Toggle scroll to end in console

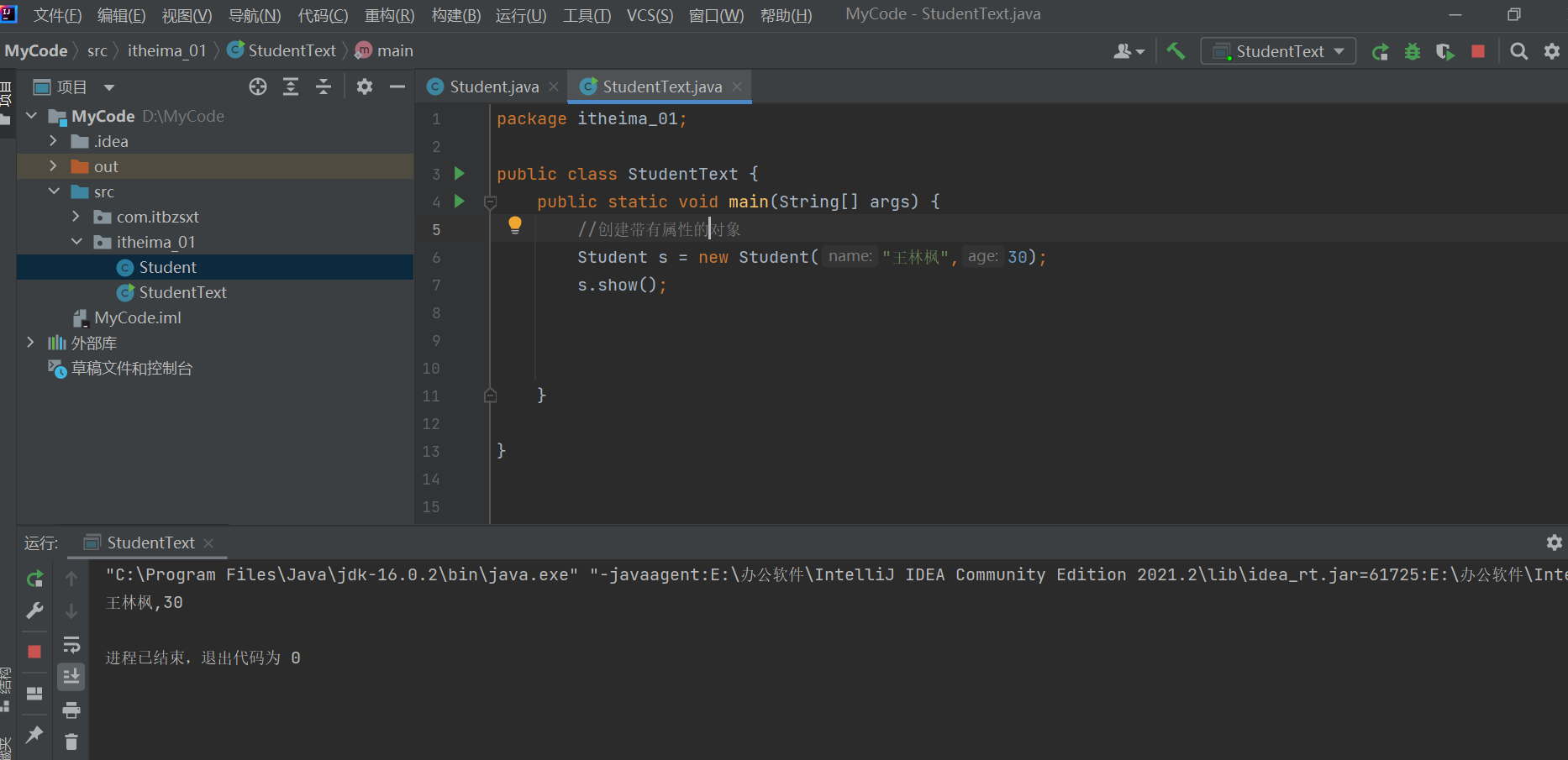[x=71, y=676]
